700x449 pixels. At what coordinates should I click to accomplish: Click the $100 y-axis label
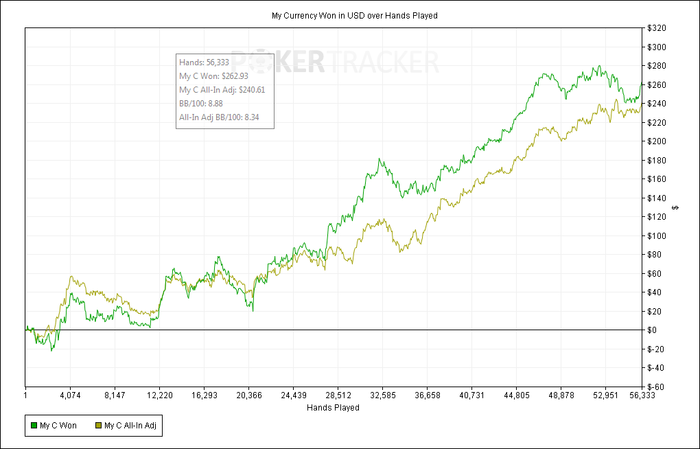(657, 236)
